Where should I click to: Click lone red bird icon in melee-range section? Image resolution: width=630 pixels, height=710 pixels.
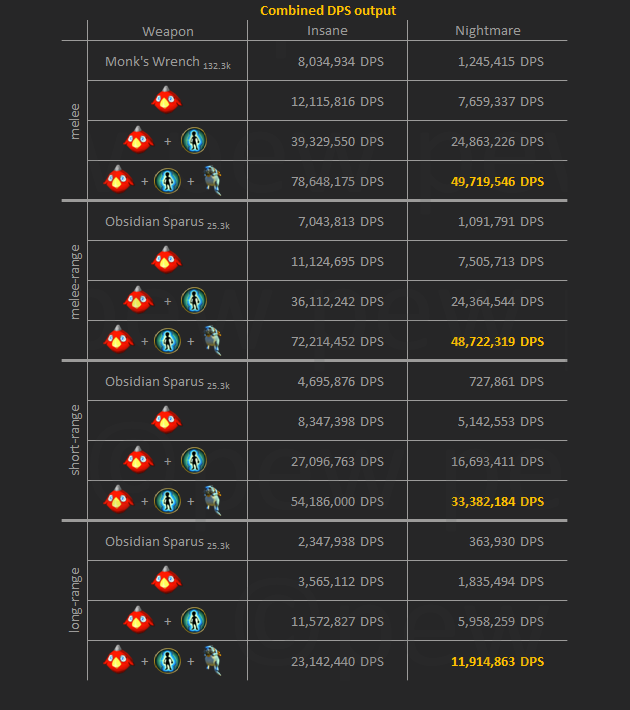pyautogui.click(x=166, y=260)
